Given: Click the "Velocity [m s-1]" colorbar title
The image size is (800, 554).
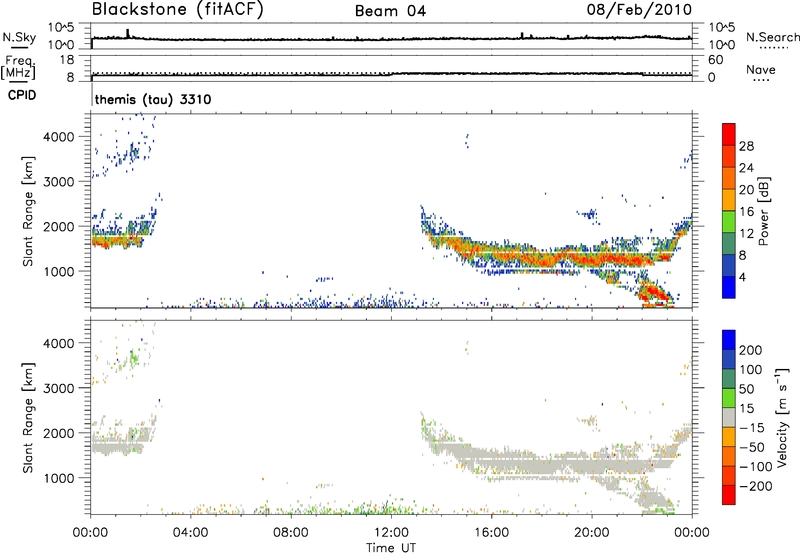Looking at the screenshot, I should [782, 417].
